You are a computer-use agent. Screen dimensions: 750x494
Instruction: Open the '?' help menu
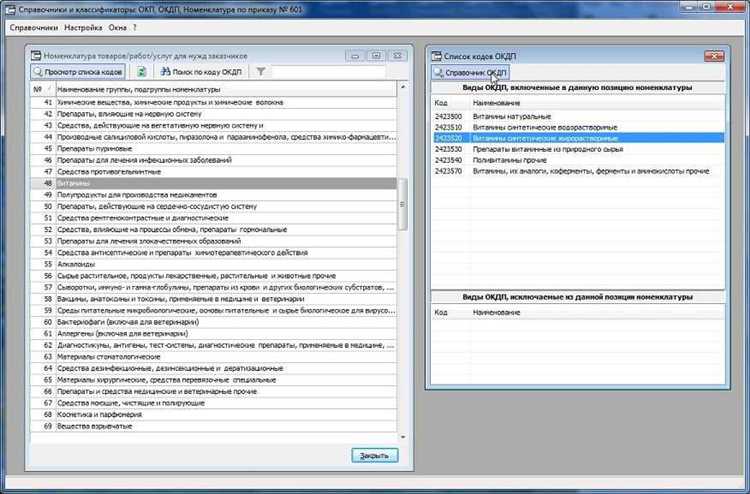coord(135,27)
